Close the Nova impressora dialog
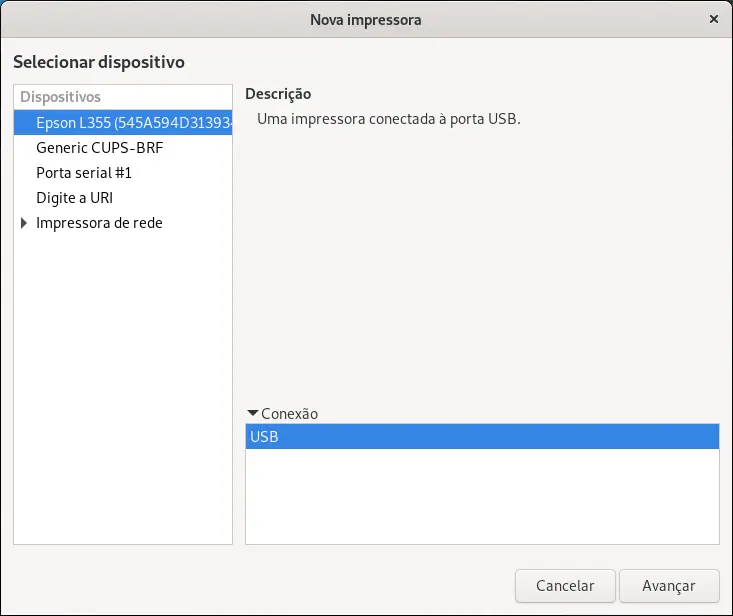The image size is (733, 616). point(713,19)
